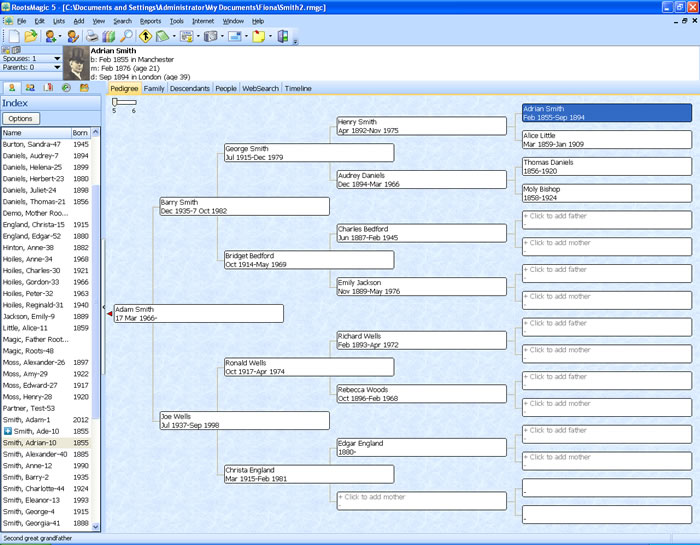Click the index scrollbar down arrow

(96, 527)
